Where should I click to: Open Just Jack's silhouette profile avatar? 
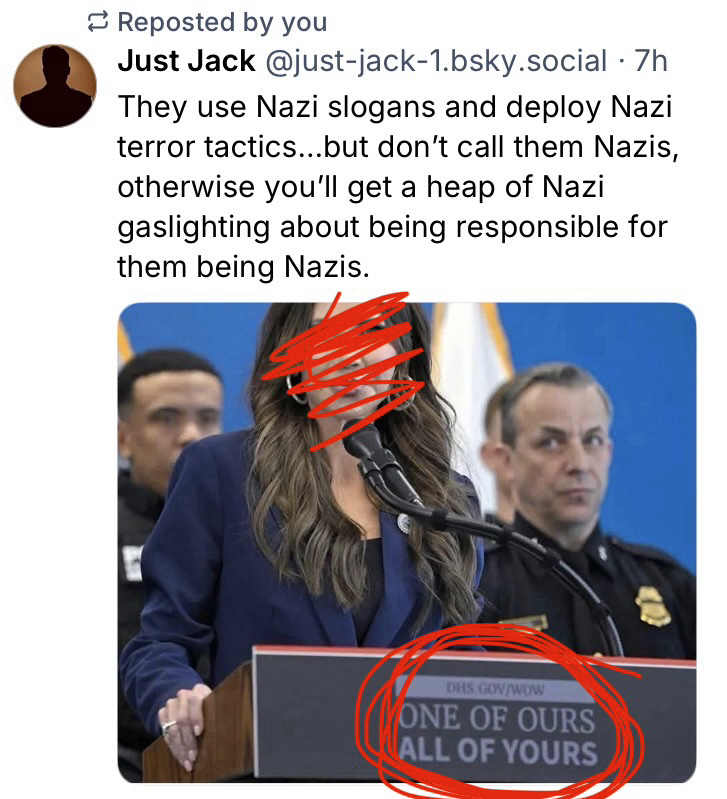55,86
